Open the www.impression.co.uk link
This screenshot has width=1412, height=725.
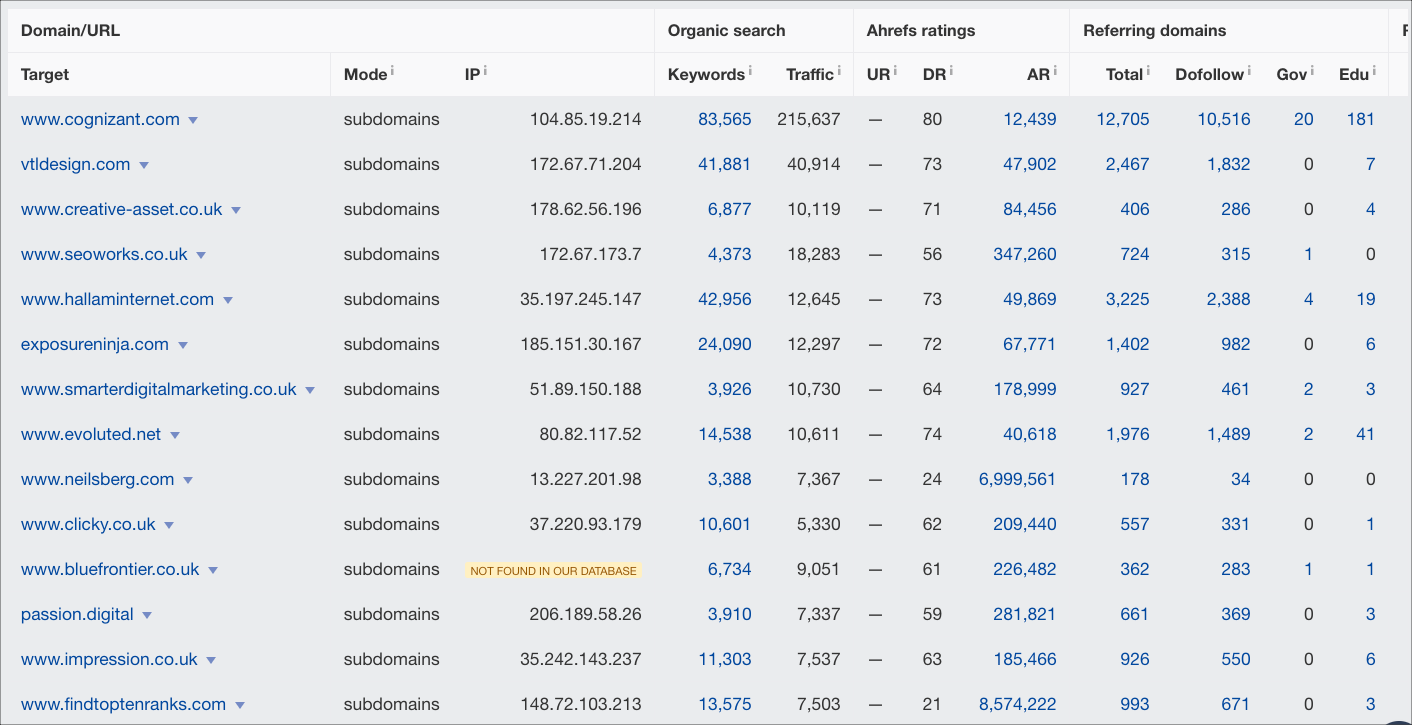click(x=109, y=660)
